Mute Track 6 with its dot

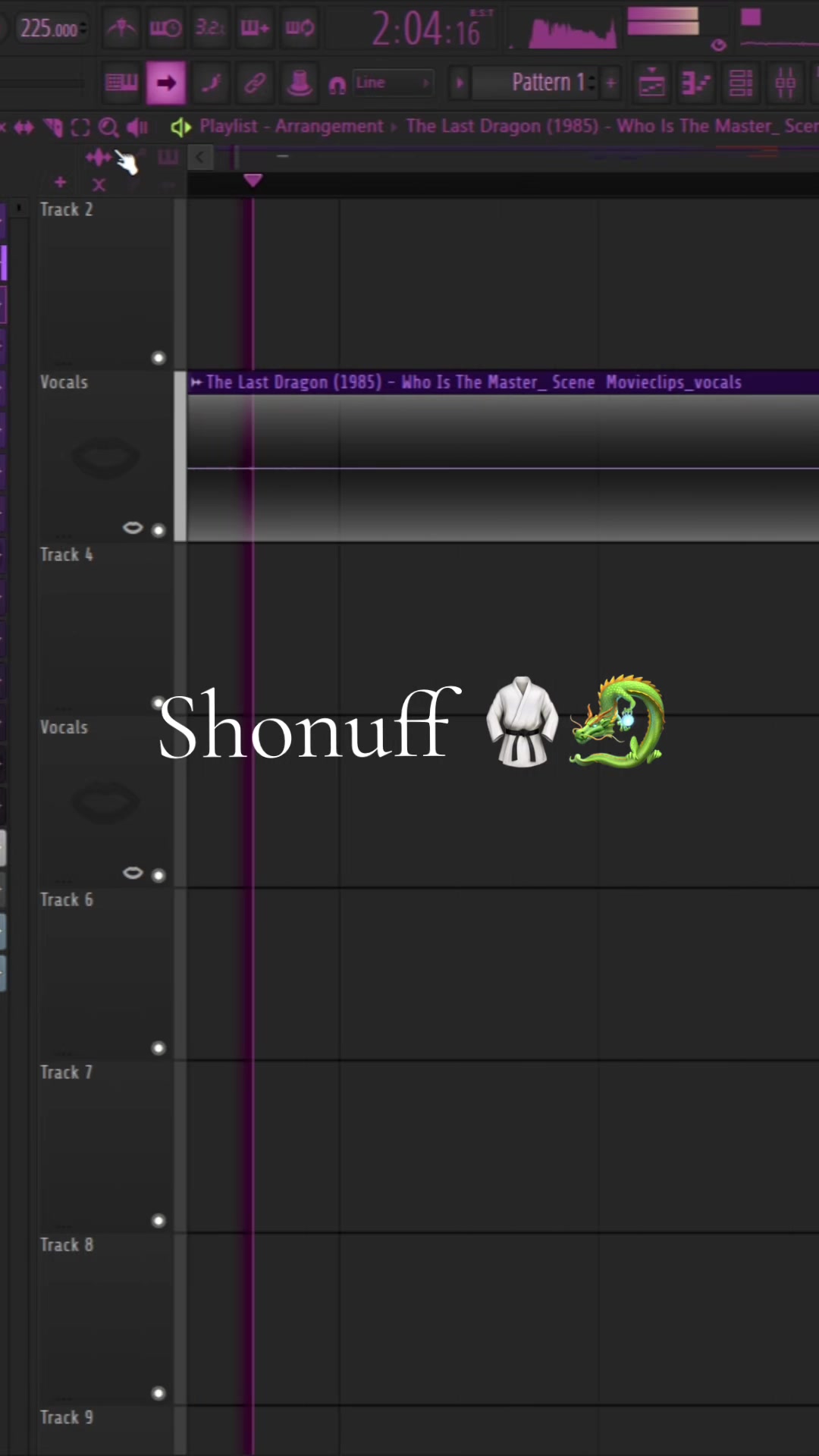[158, 1048]
